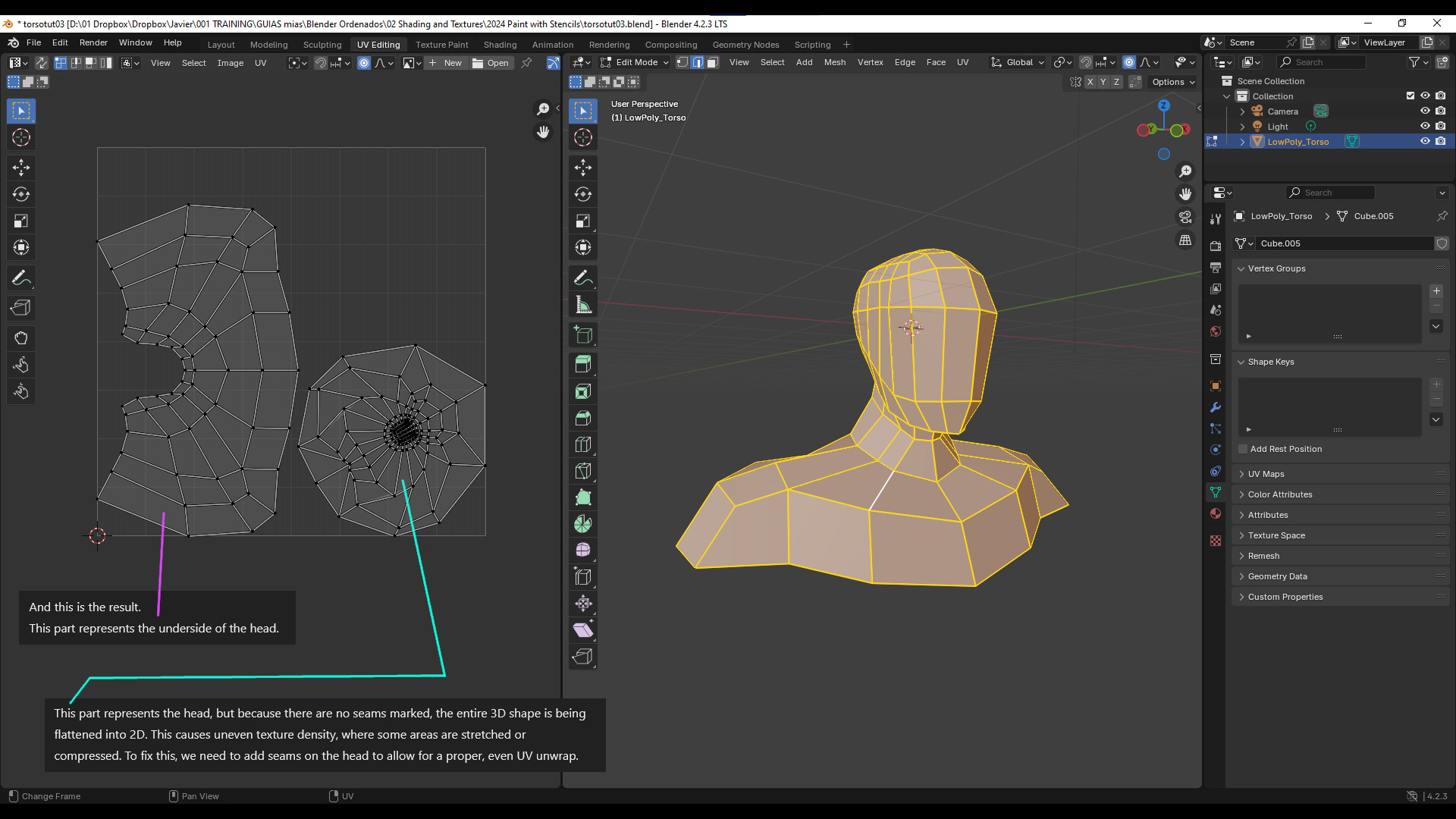Viewport: 1456px width, 819px height.
Task: Open the World properties tab
Action: pyautogui.click(x=1216, y=331)
